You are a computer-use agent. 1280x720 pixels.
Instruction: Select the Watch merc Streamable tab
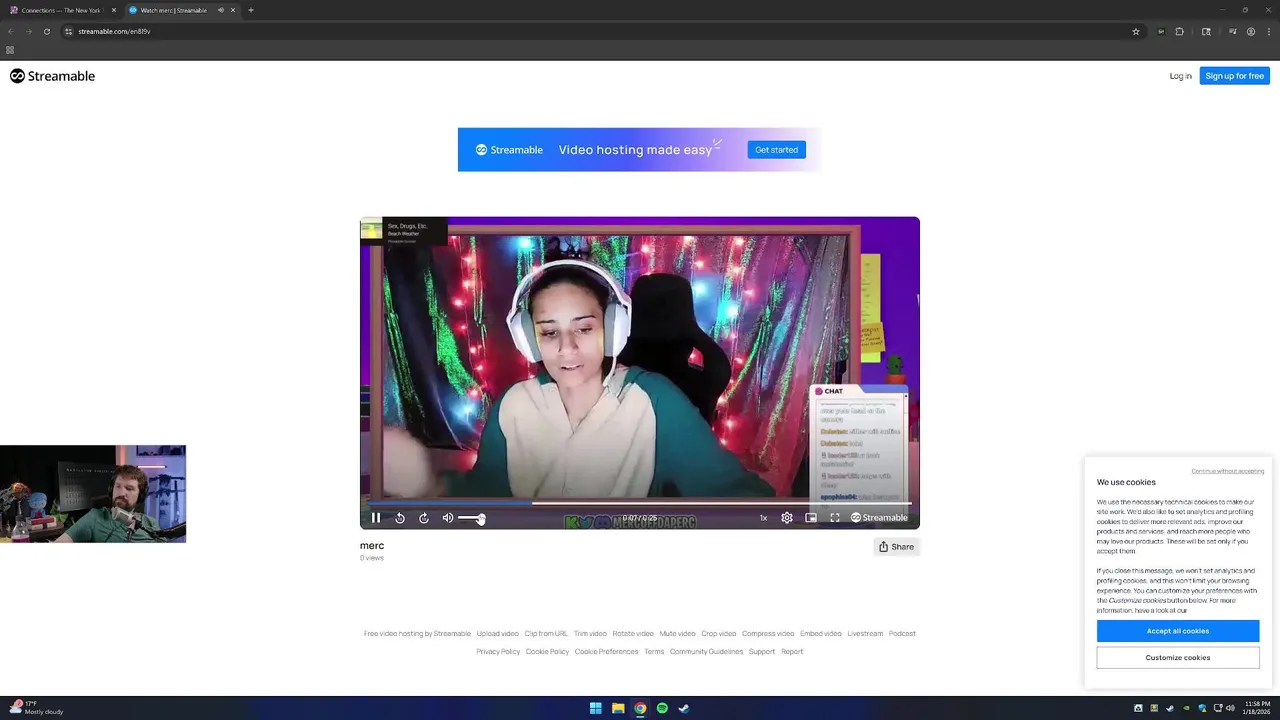(175, 10)
